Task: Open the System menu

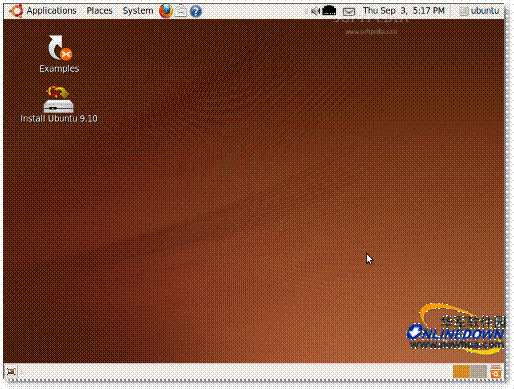Action: tap(138, 11)
